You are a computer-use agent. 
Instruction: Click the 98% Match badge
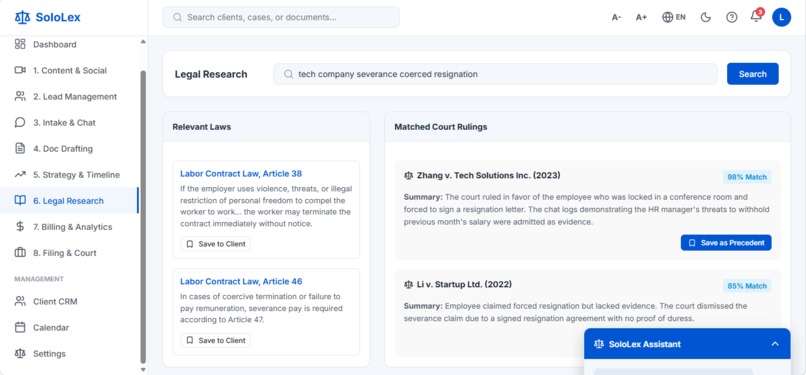pos(747,177)
